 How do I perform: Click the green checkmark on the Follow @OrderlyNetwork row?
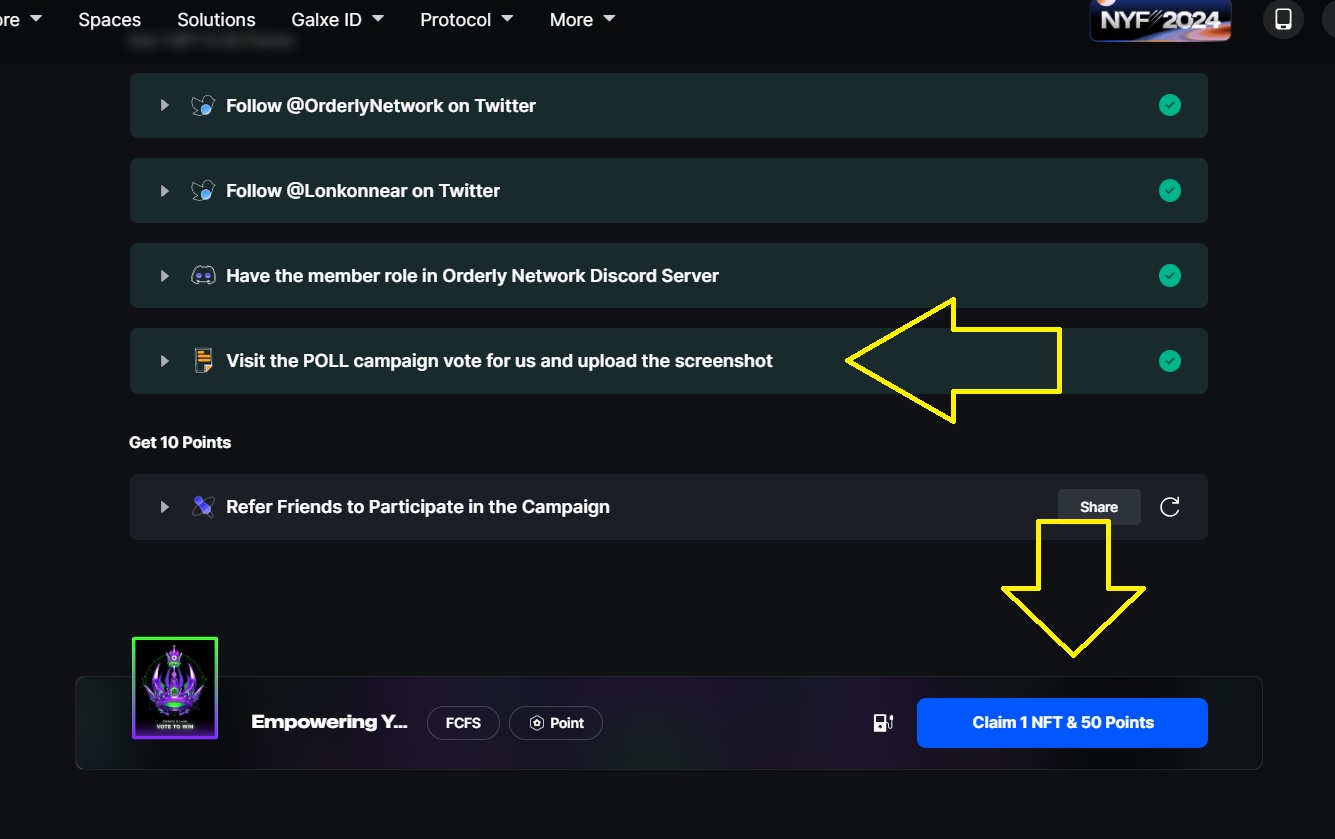pyautogui.click(x=1169, y=105)
